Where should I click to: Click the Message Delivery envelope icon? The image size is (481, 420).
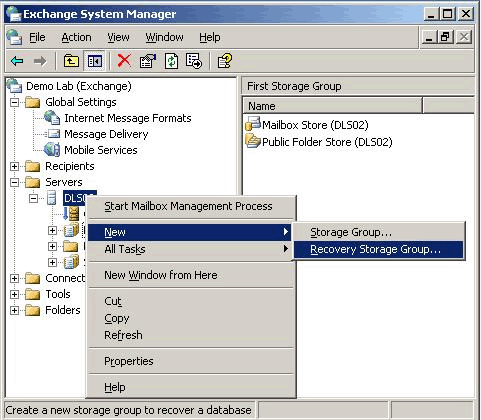[x=52, y=134]
